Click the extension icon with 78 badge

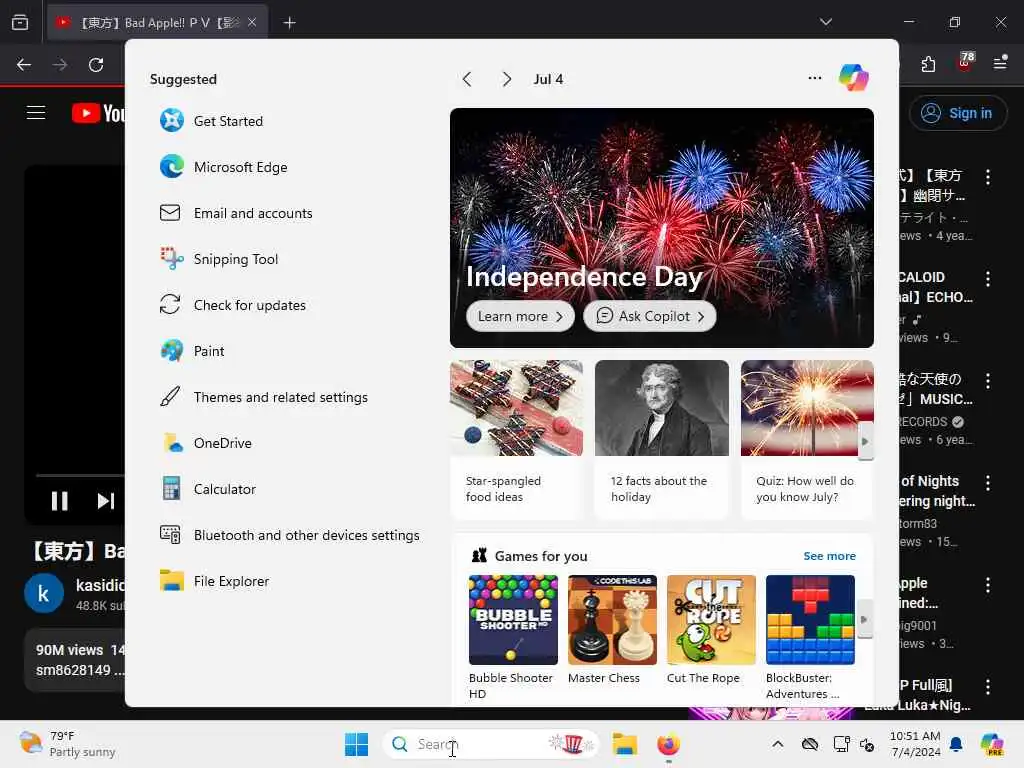coord(965,62)
